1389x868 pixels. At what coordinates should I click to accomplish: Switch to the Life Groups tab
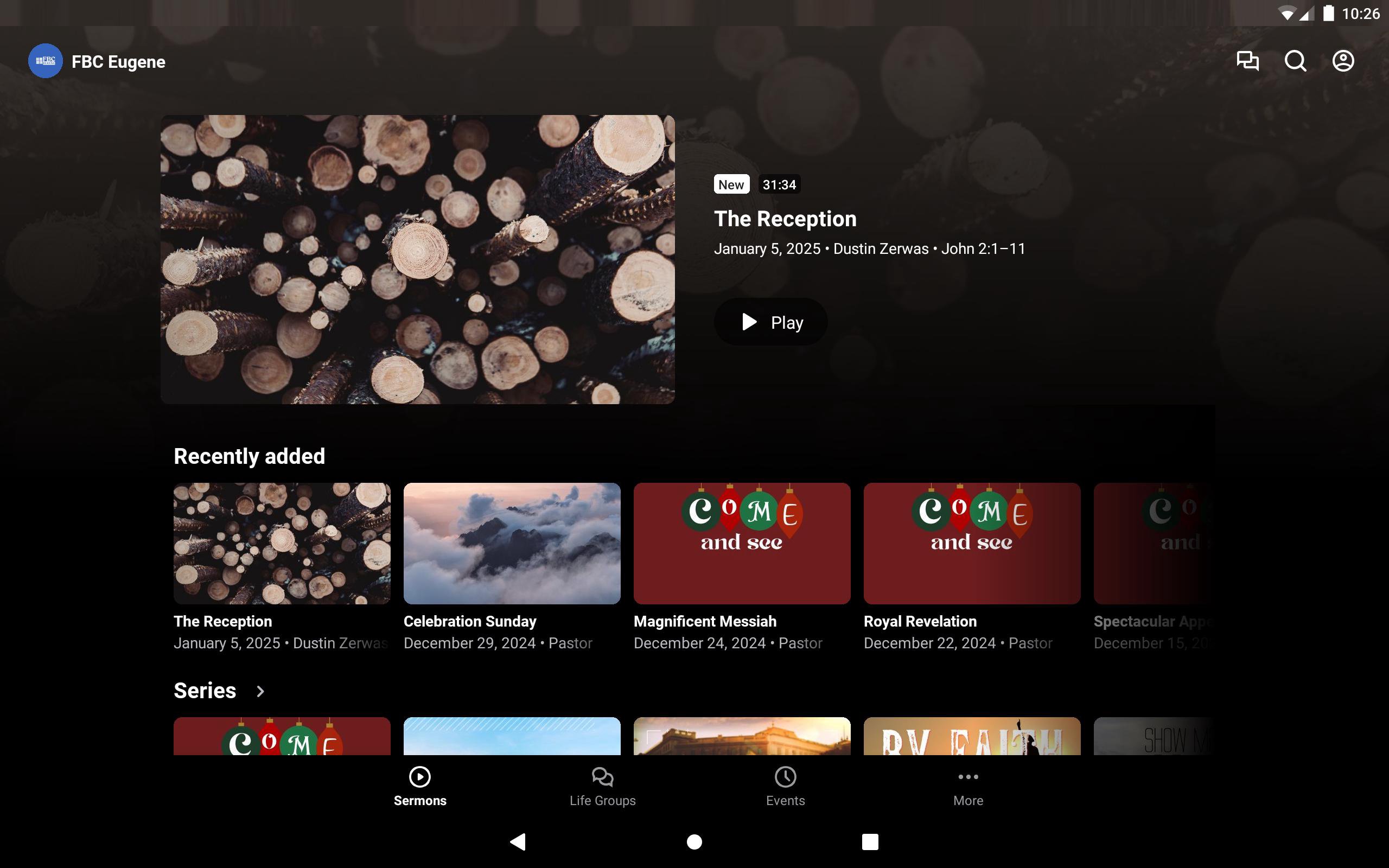point(602,787)
